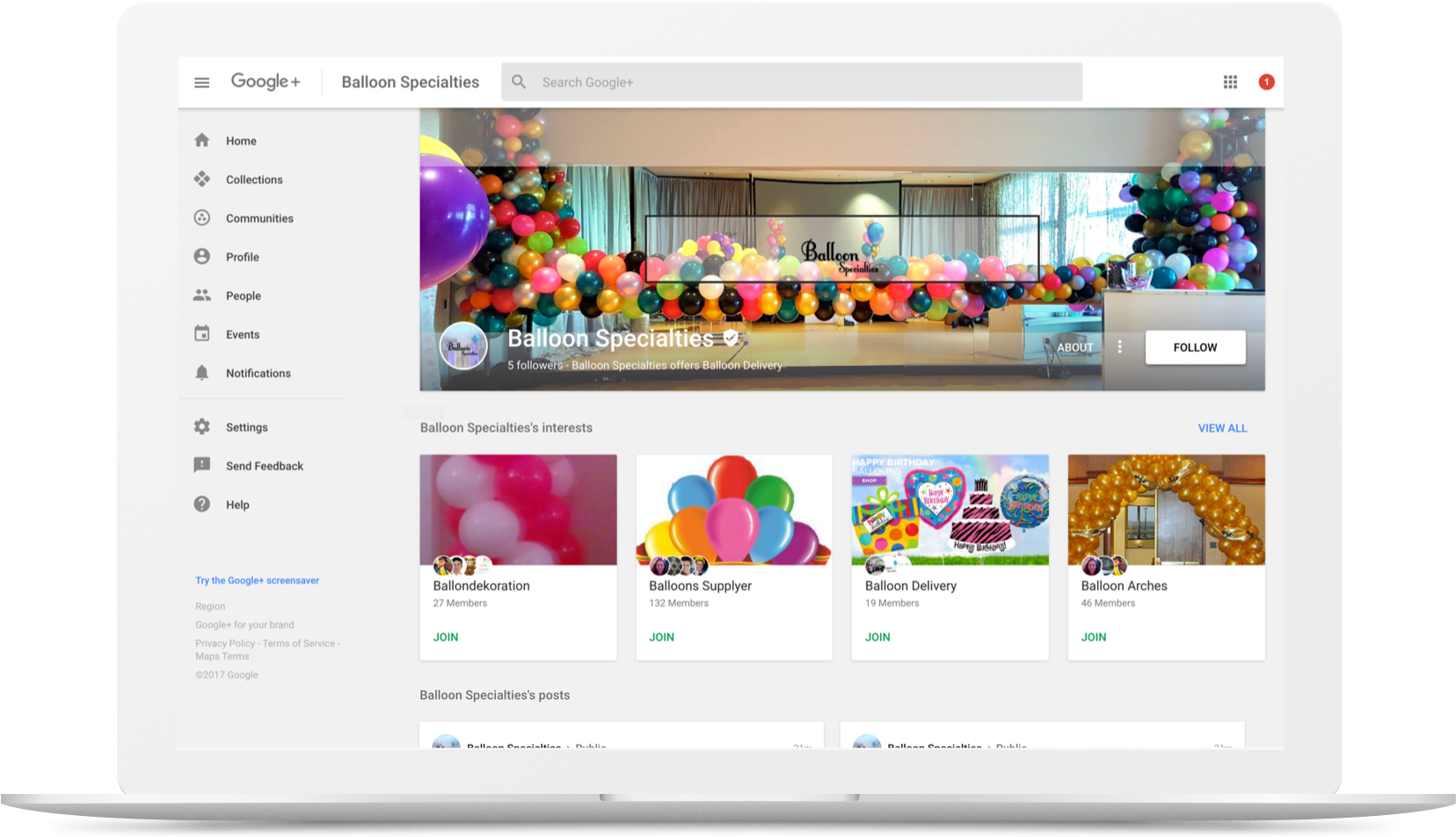This screenshot has width=1456, height=837.
Task: Click the 46 Members text
Action: pos(1108,603)
